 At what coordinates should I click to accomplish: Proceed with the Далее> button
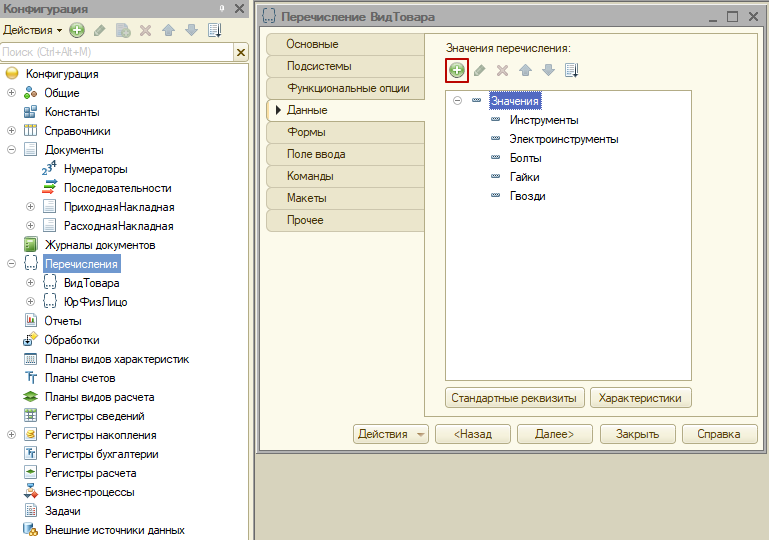point(555,434)
